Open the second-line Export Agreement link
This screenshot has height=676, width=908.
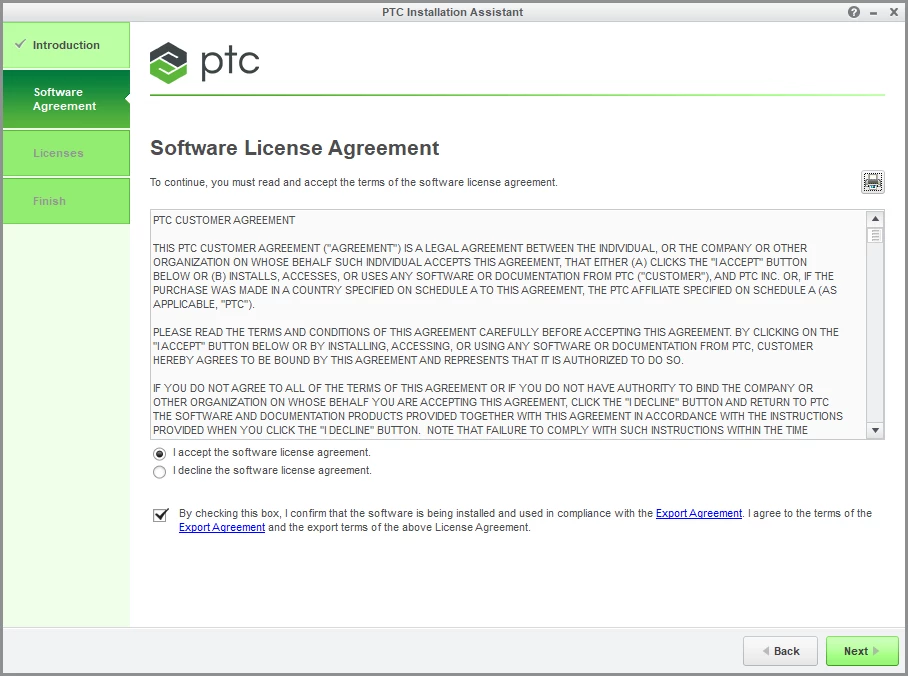222,527
